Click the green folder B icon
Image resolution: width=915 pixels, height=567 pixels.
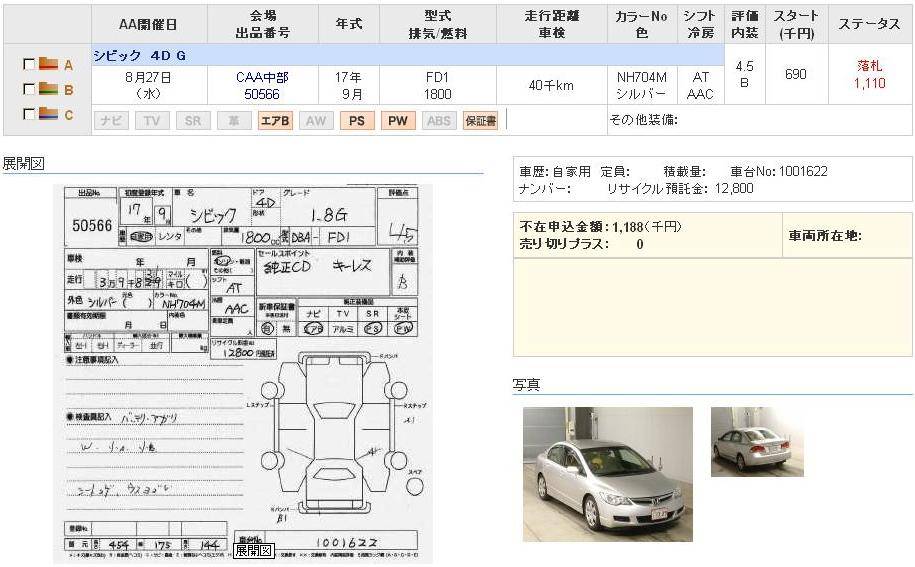pyautogui.click(x=48, y=89)
